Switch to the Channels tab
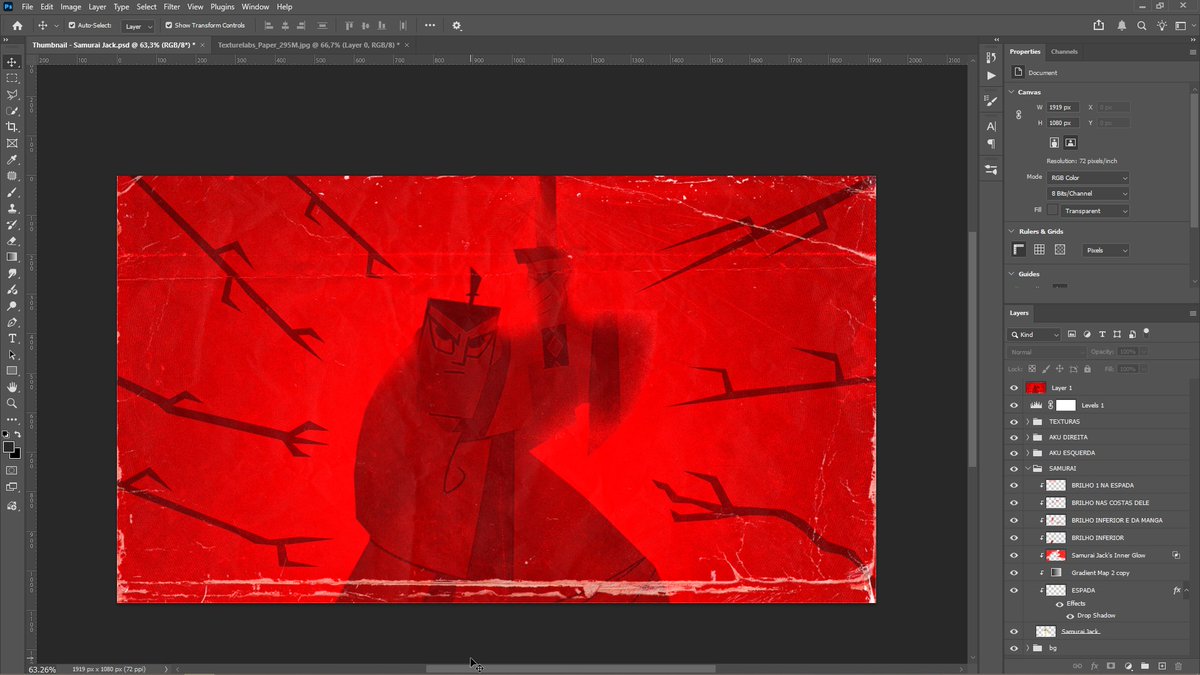1200x675 pixels. [1064, 51]
